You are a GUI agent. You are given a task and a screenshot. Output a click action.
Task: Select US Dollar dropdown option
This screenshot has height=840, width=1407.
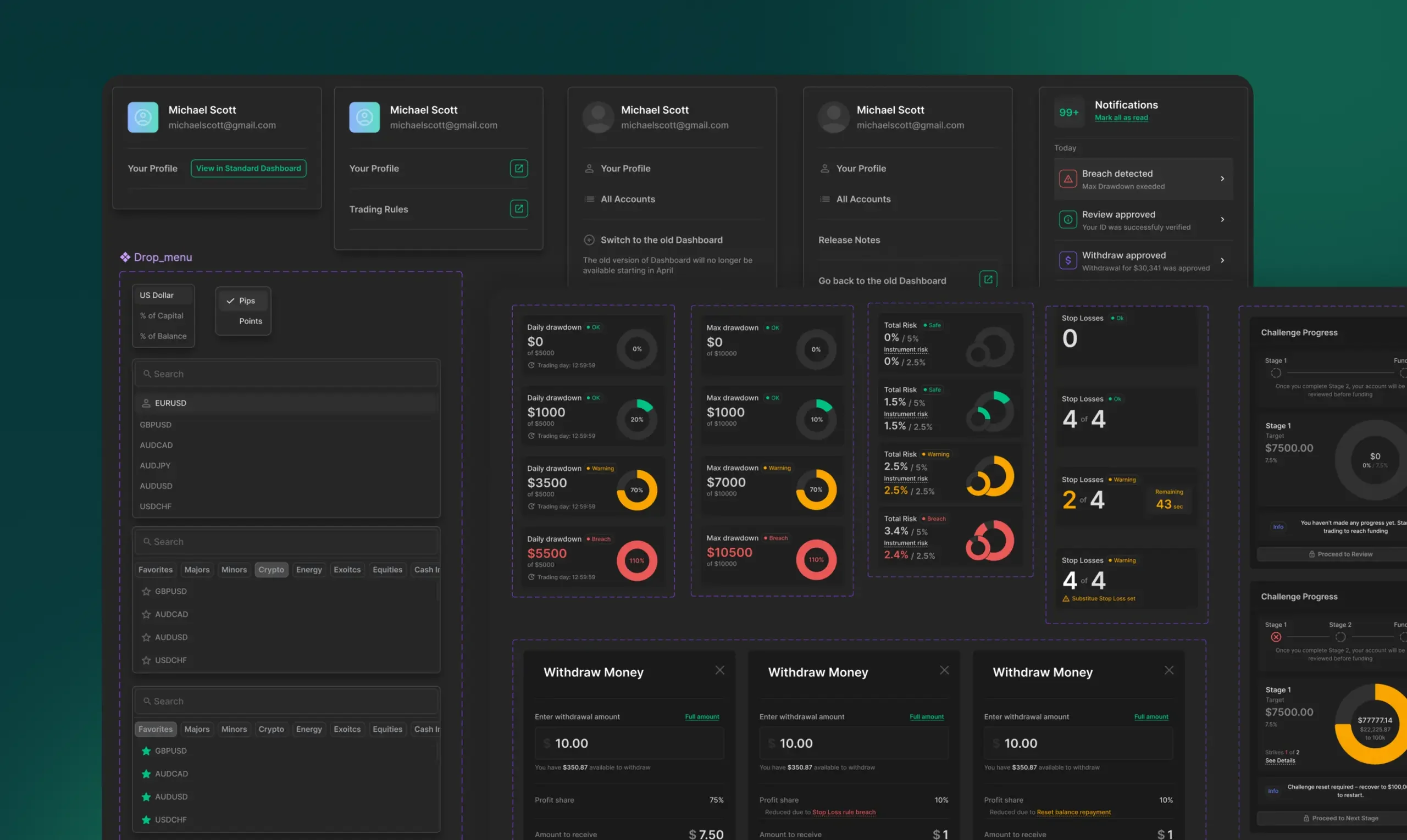(x=164, y=296)
